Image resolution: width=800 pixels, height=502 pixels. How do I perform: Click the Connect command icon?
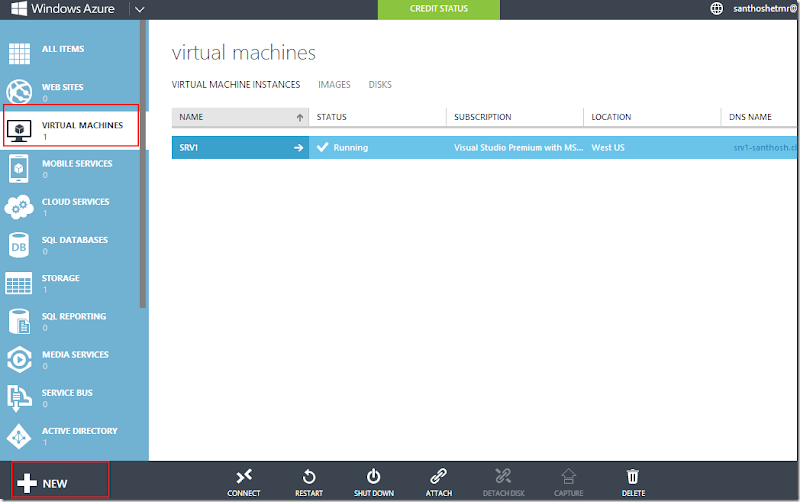tap(244, 476)
